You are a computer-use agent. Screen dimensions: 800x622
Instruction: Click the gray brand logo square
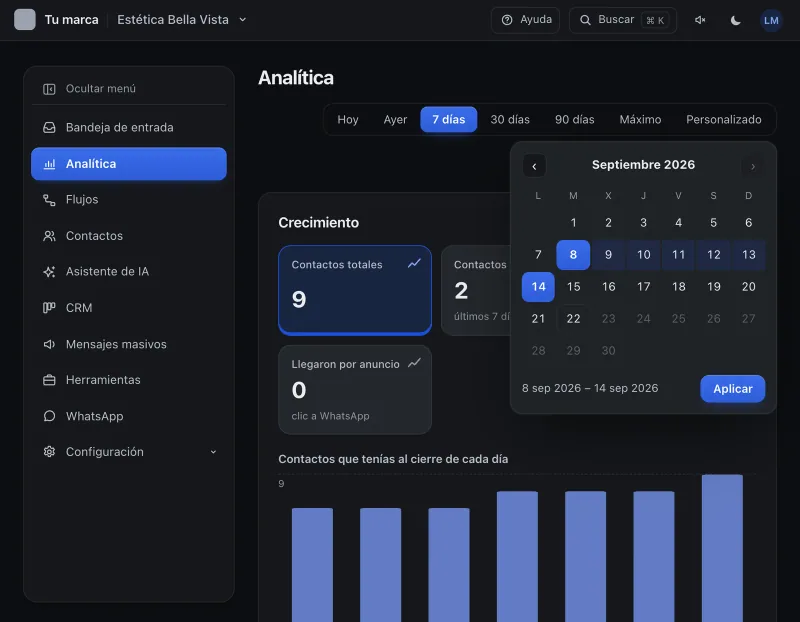[x=24, y=20]
